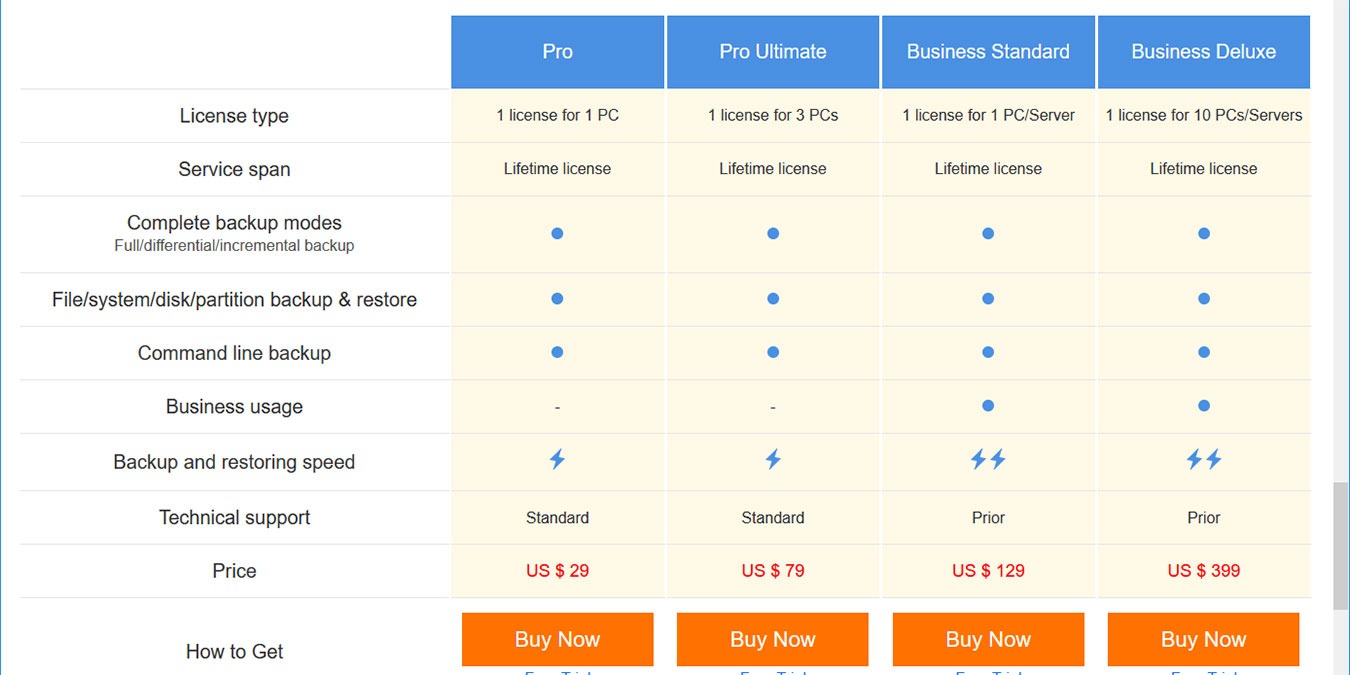Image resolution: width=1350 pixels, height=675 pixels.
Task: Select the Pro column header
Action: click(557, 51)
